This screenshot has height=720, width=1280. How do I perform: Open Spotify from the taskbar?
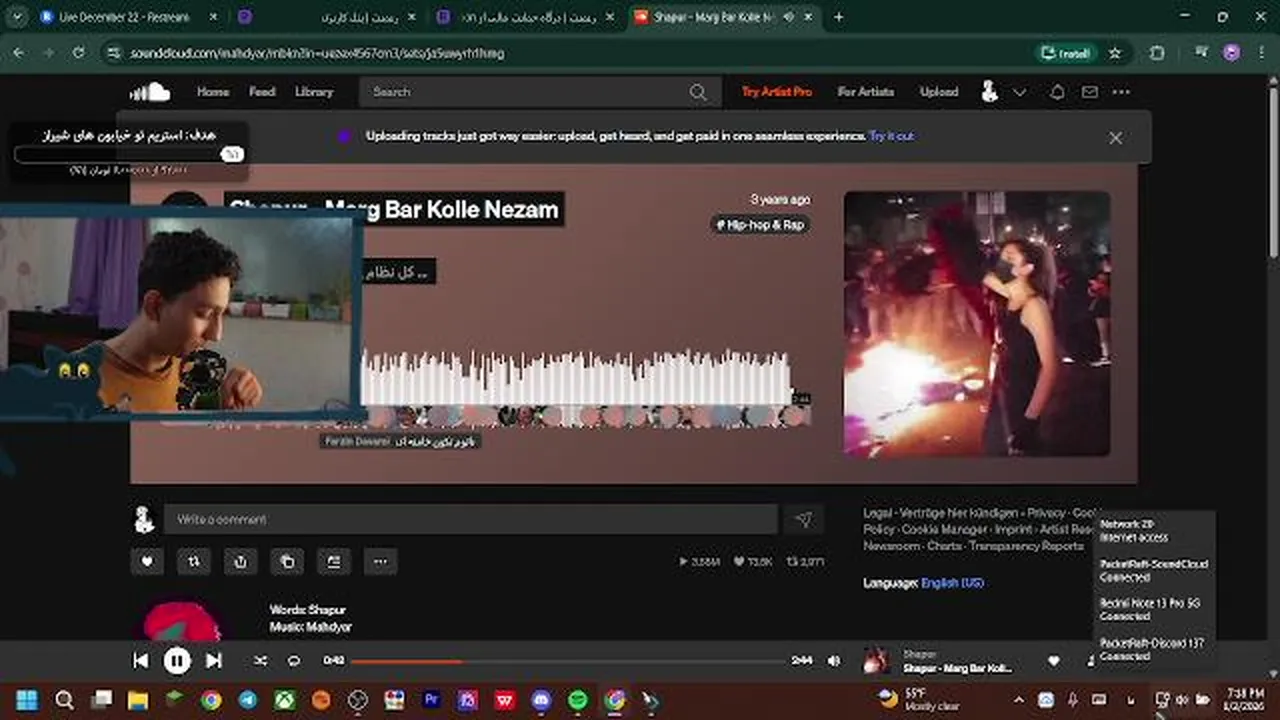[x=578, y=700]
